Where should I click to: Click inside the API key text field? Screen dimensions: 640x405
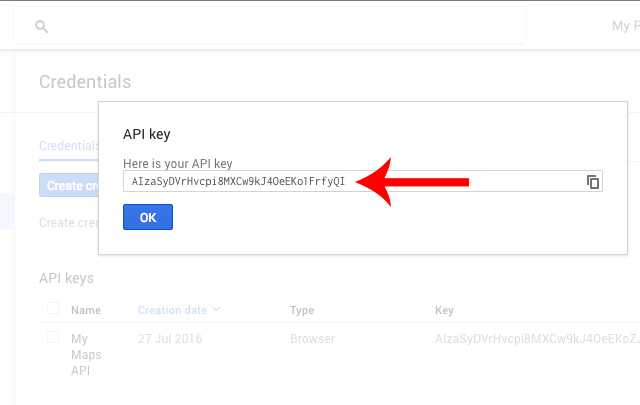tap(363, 181)
